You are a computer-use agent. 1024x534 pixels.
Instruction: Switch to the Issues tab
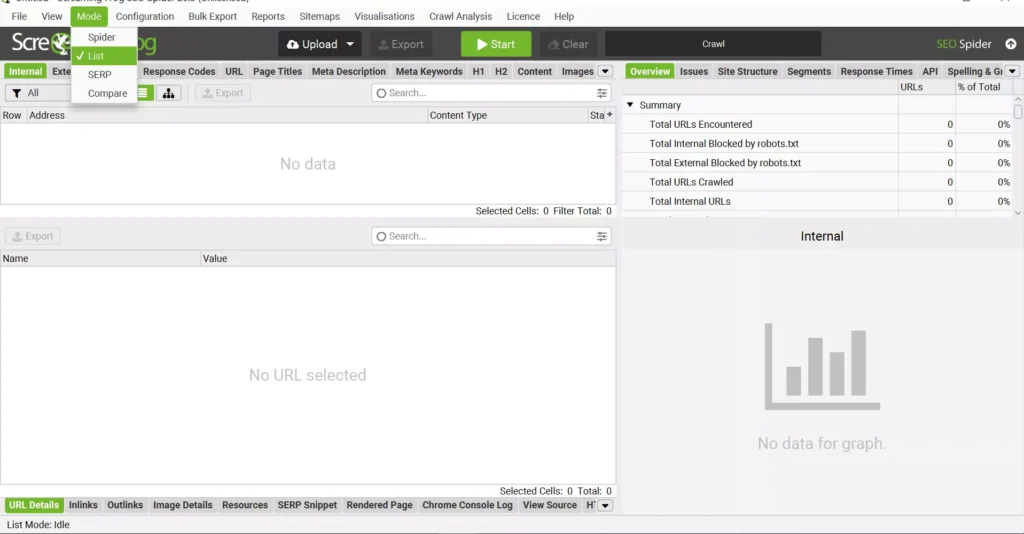[x=694, y=71]
